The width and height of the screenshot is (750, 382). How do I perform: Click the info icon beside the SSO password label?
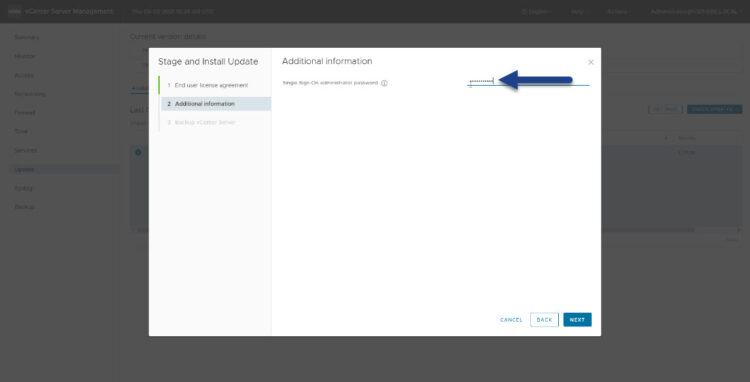click(385, 83)
